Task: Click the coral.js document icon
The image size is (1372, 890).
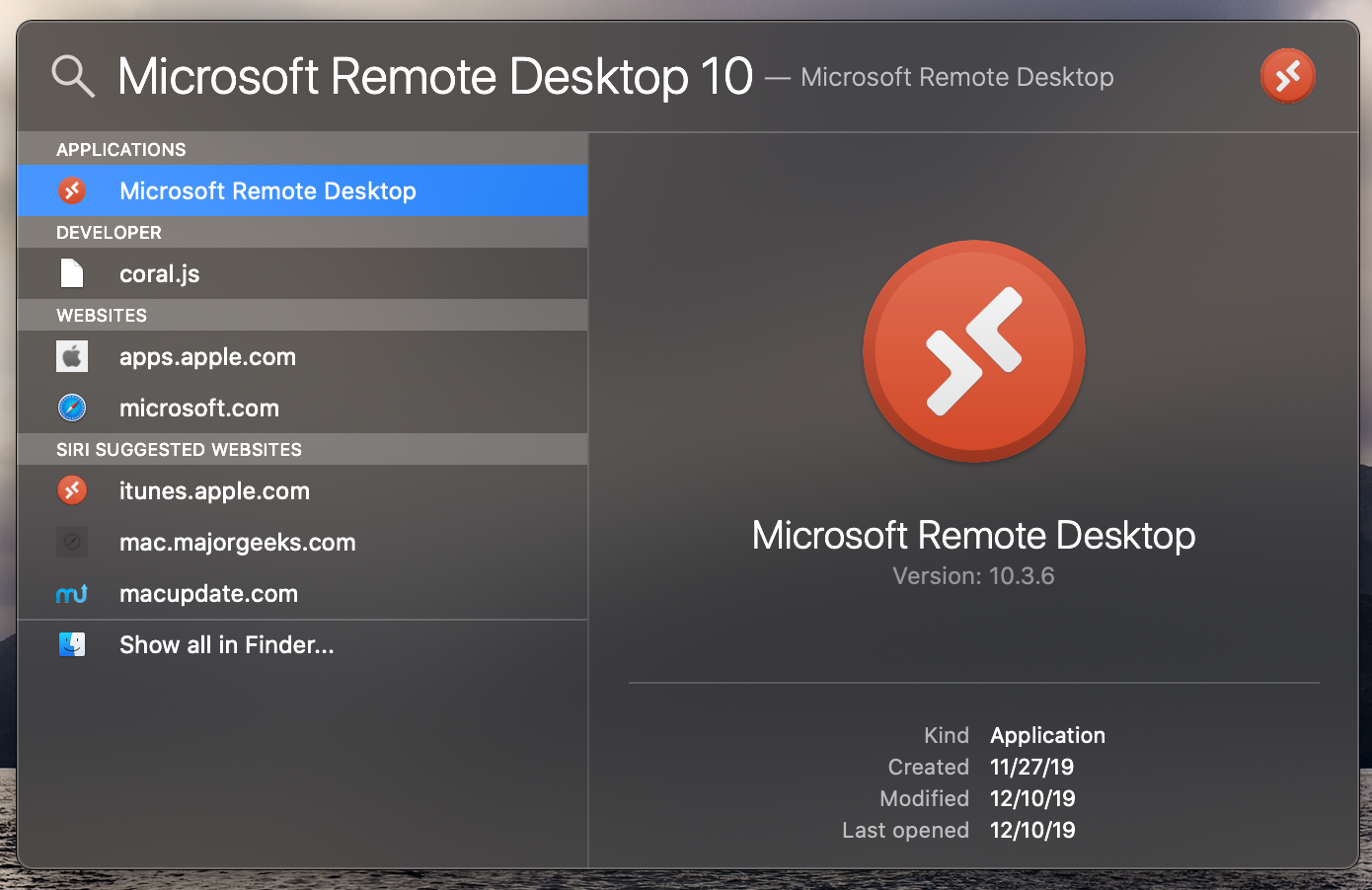Action: (x=72, y=273)
